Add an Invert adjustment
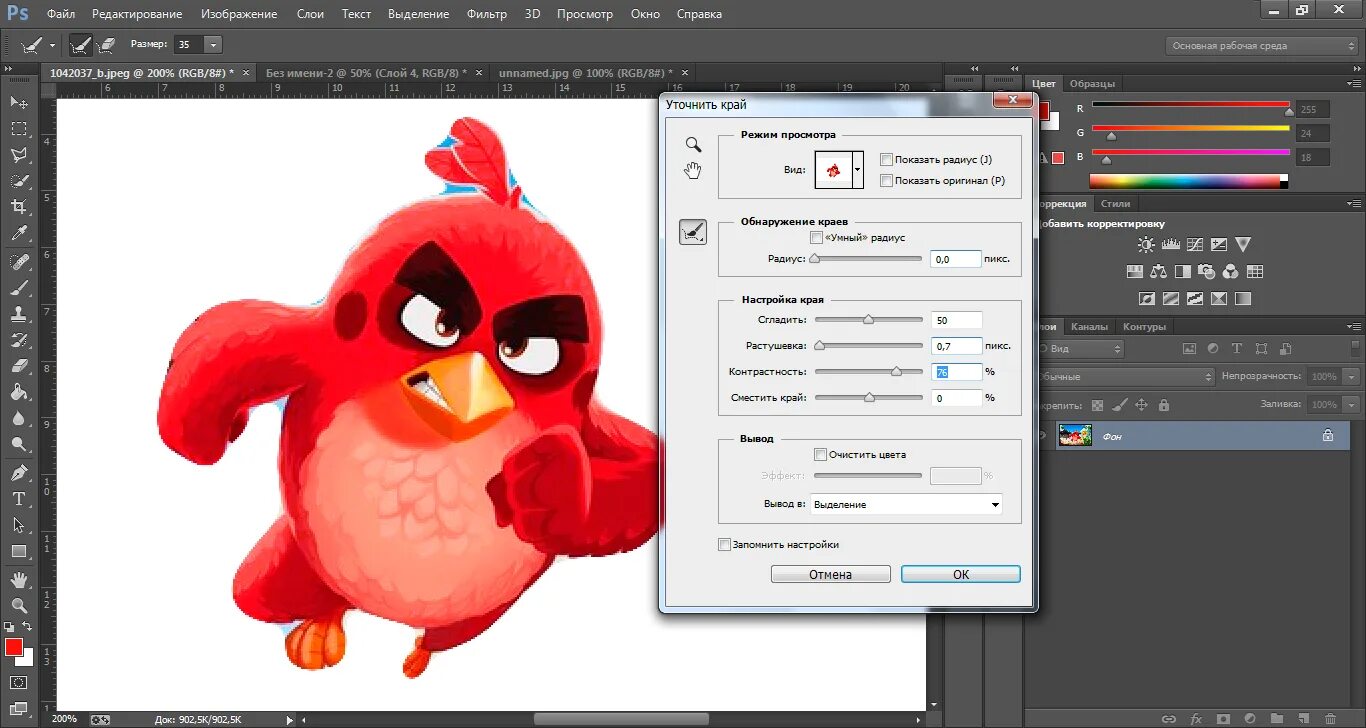 click(x=1146, y=298)
